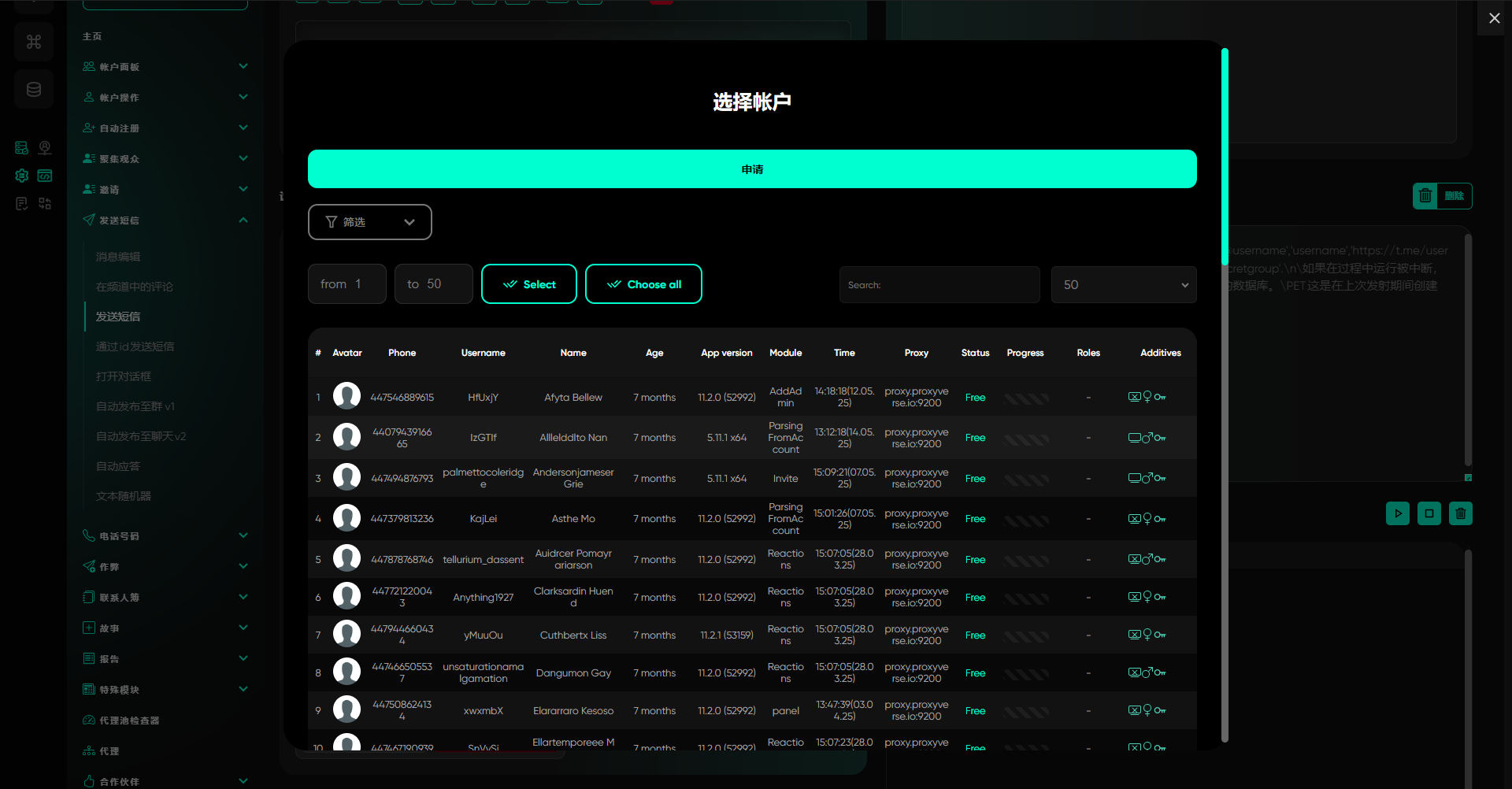Click the Choose all button

tap(643, 284)
